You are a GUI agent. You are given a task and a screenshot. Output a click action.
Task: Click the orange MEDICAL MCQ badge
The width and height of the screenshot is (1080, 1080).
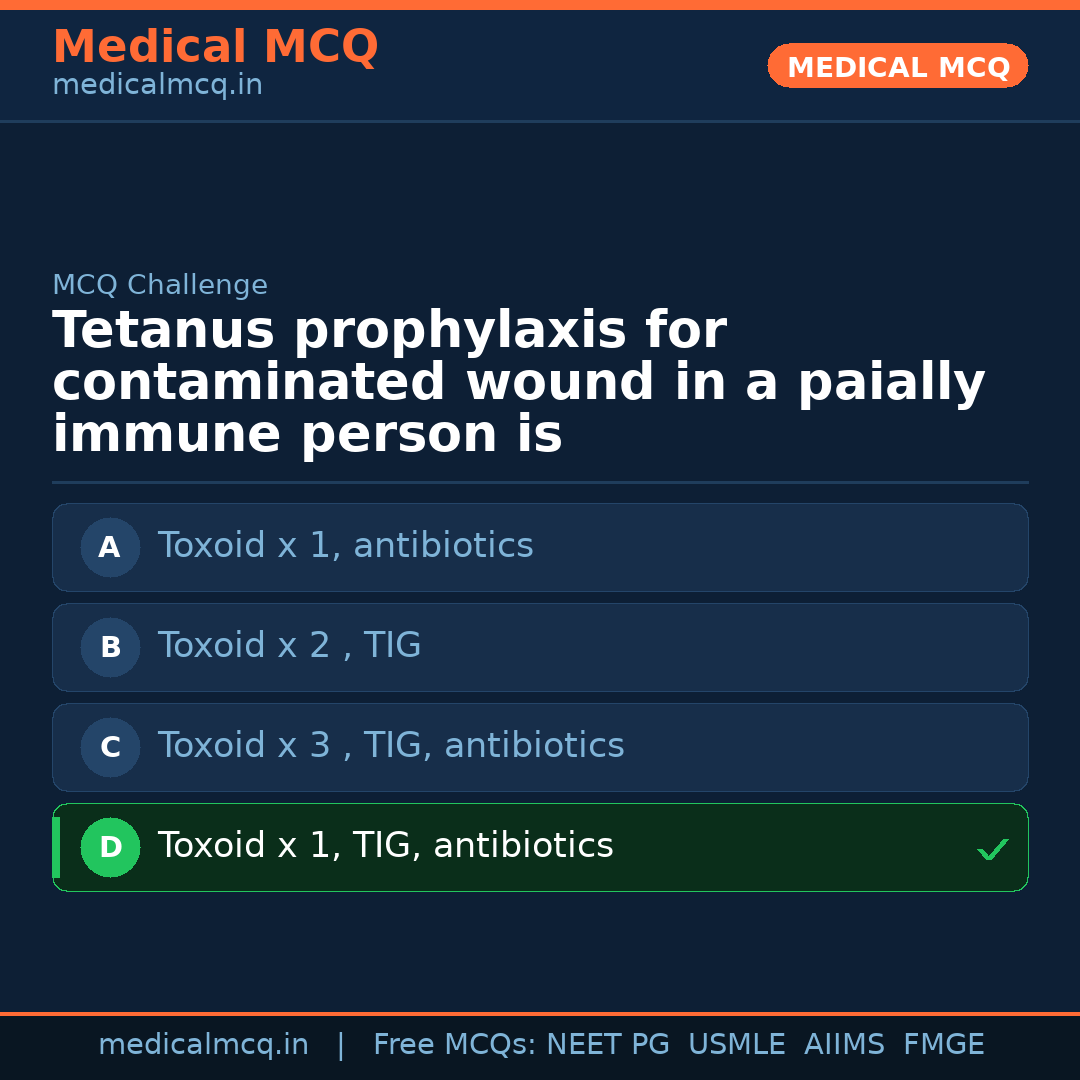click(897, 66)
